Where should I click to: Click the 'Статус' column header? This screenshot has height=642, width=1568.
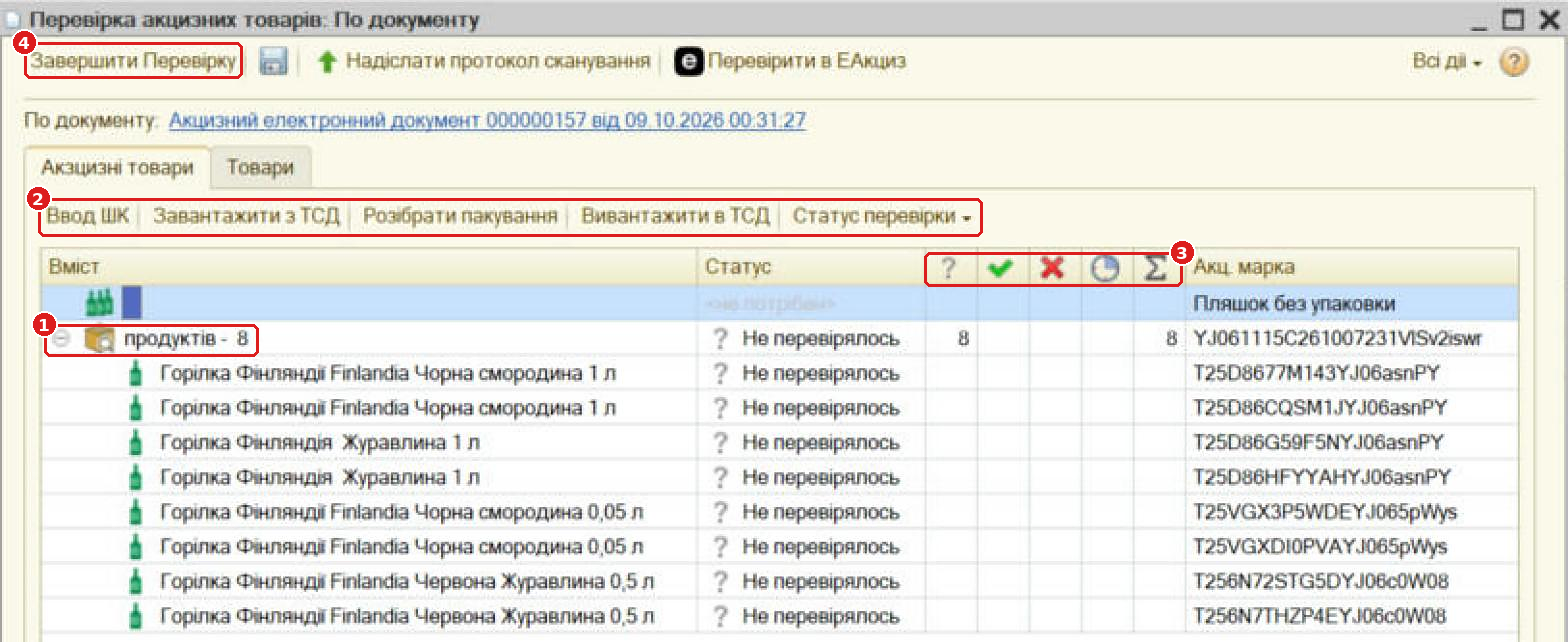coord(811,268)
